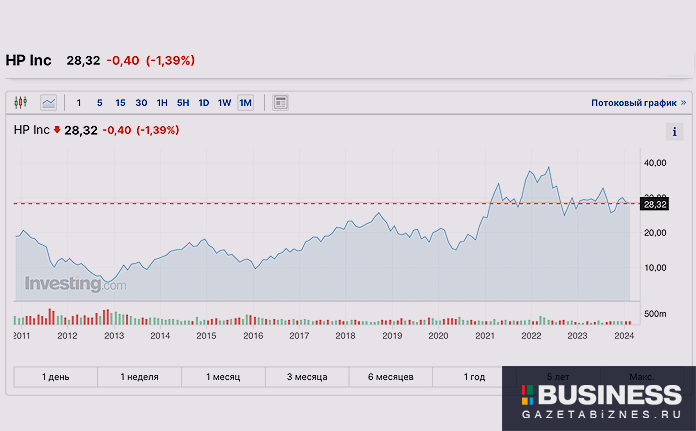Image resolution: width=696 pixels, height=431 pixels.
Task: Click the Investing.com watermark logo
Action: (x=75, y=284)
